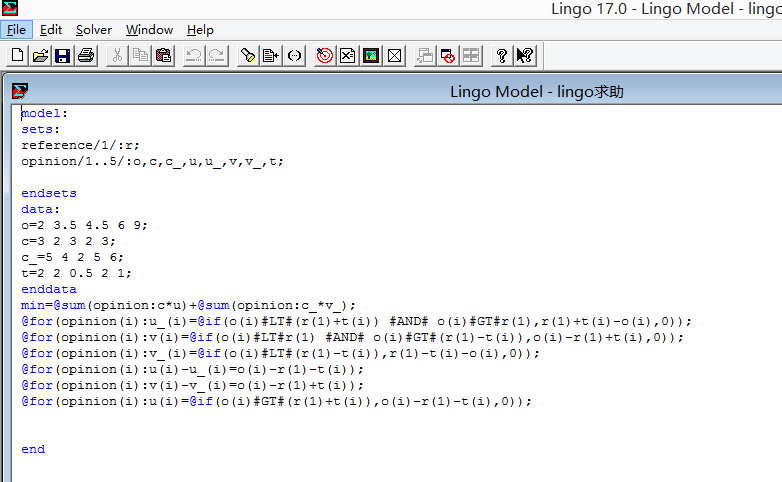The width and height of the screenshot is (782, 482).
Task: Open the Window menu
Action: [x=149, y=30]
